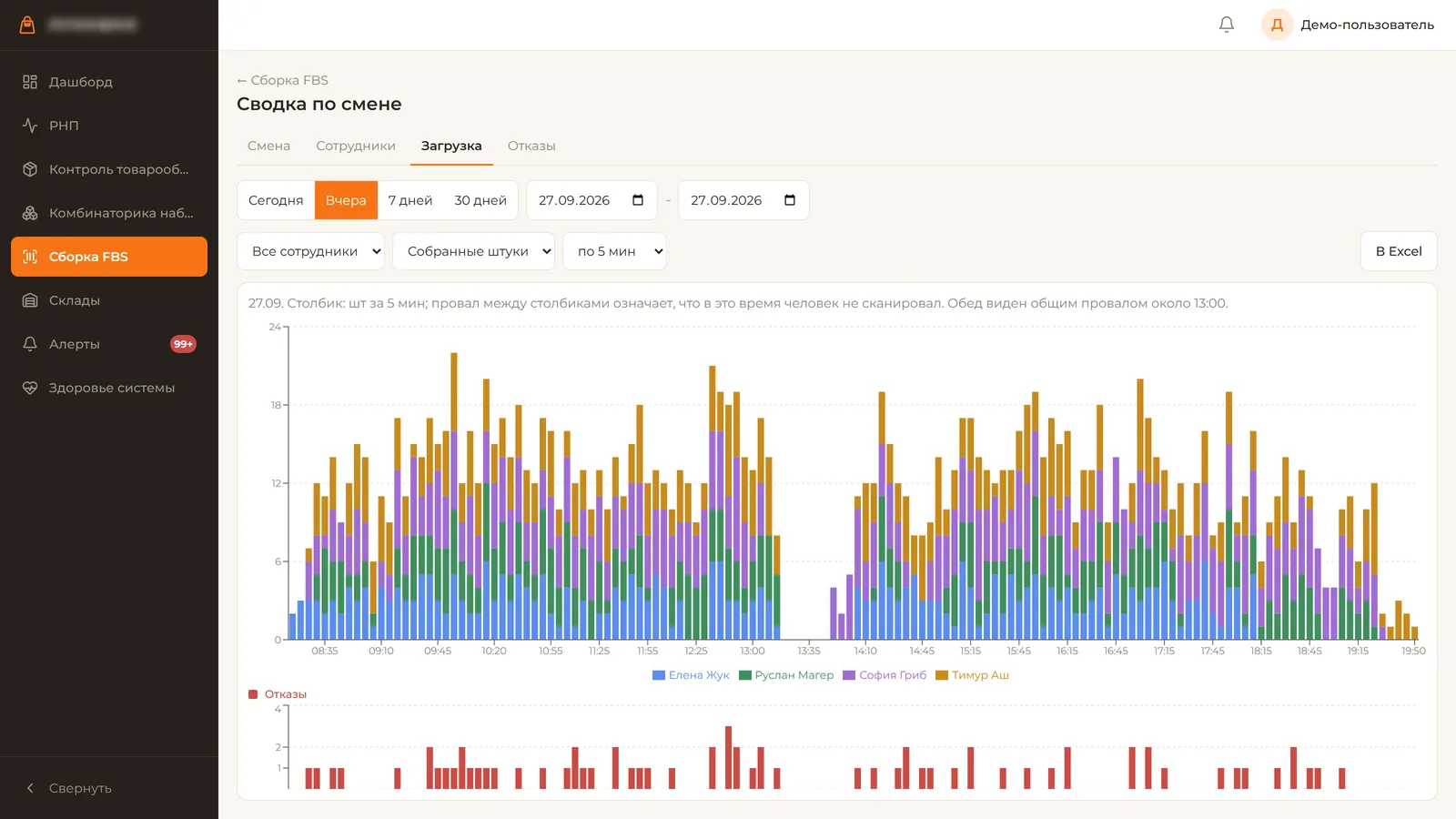
Task: Toggle Руслан Магер series in legend
Action: [x=786, y=675]
